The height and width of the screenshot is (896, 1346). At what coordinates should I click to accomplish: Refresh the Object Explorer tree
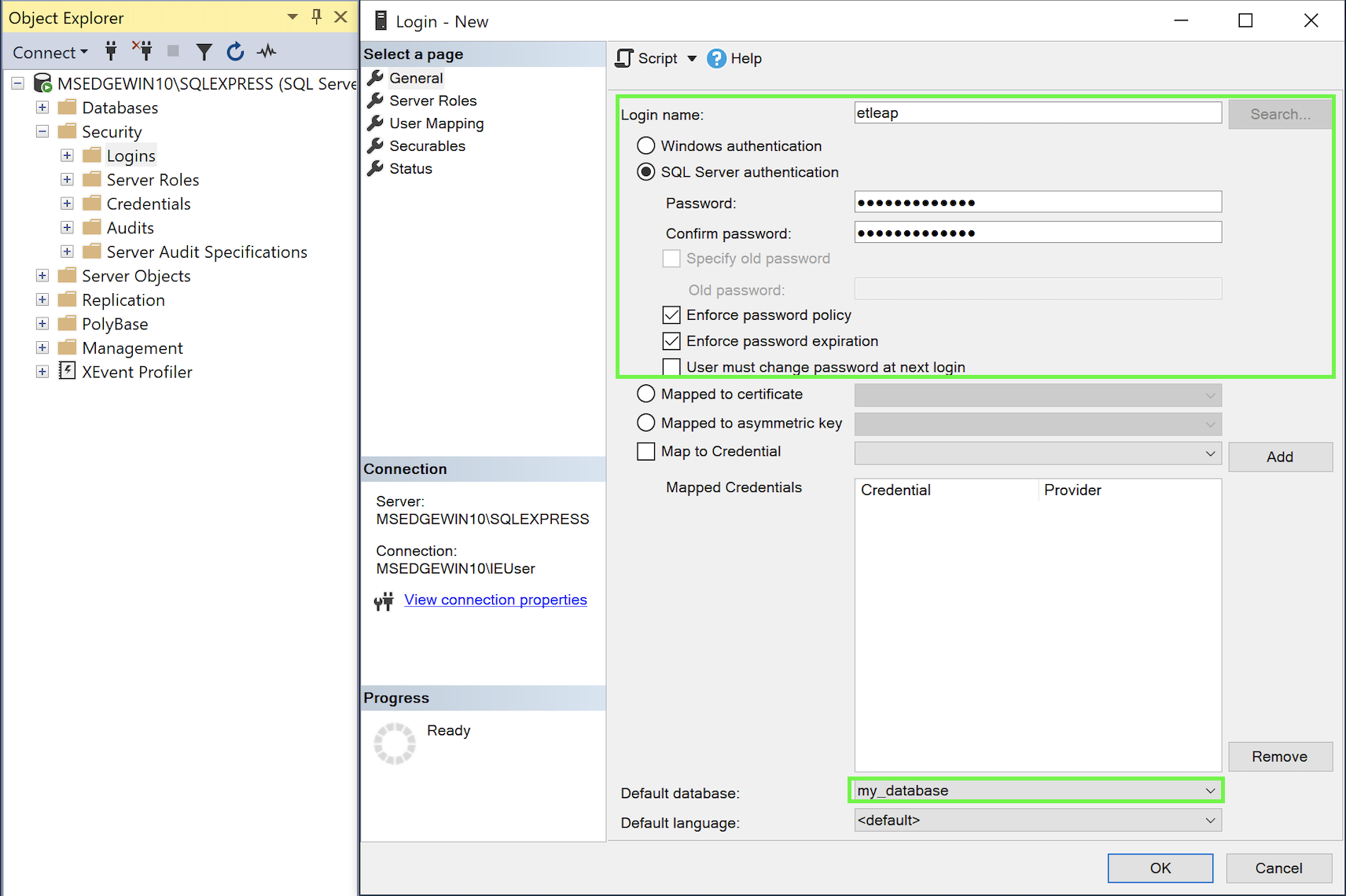coord(235,51)
